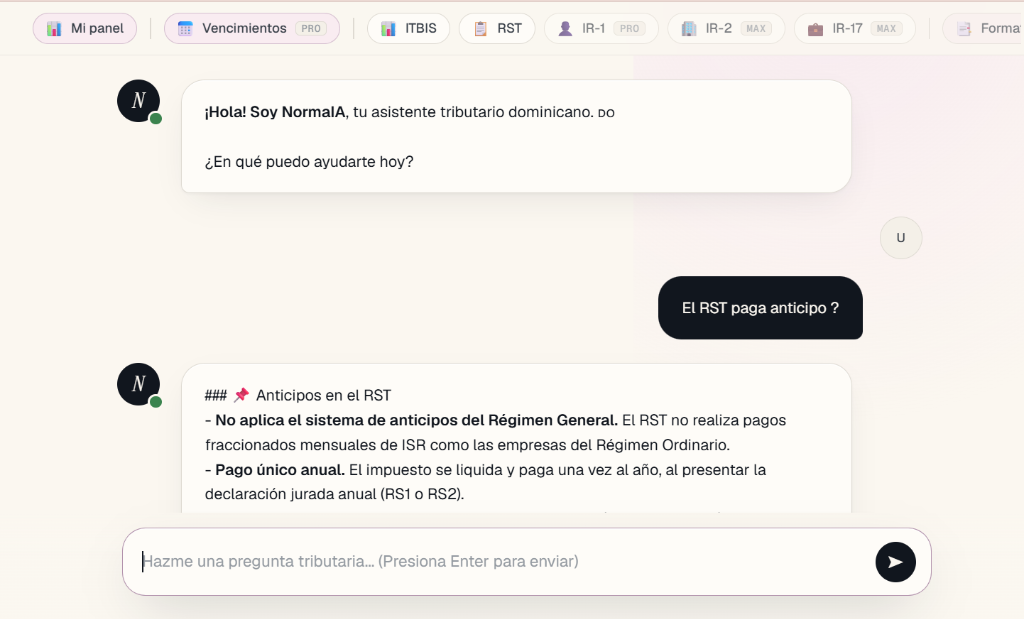Click the pushpin emoji before Anticipos heading

[x=242, y=395]
